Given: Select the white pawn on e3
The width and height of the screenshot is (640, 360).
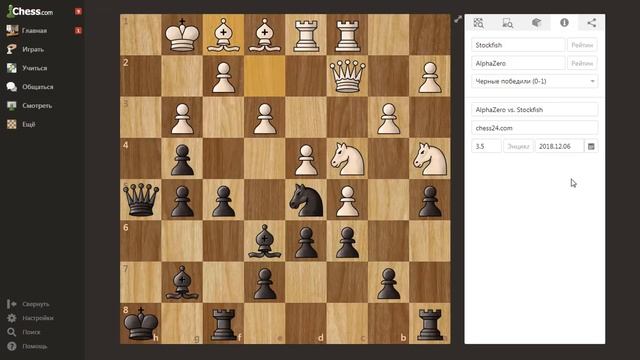Looking at the screenshot, I should (x=264, y=117).
